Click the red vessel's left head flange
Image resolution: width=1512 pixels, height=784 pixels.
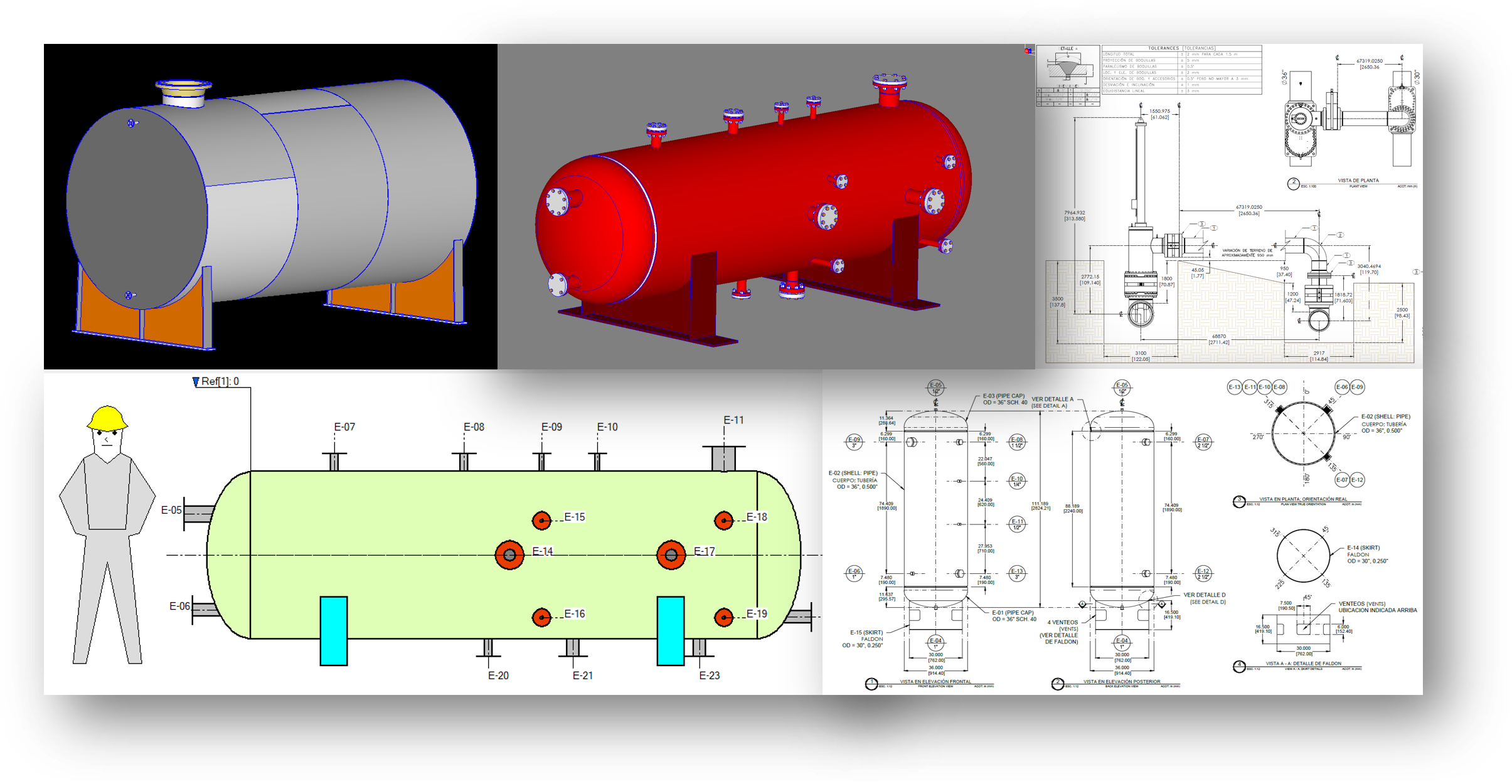557,202
